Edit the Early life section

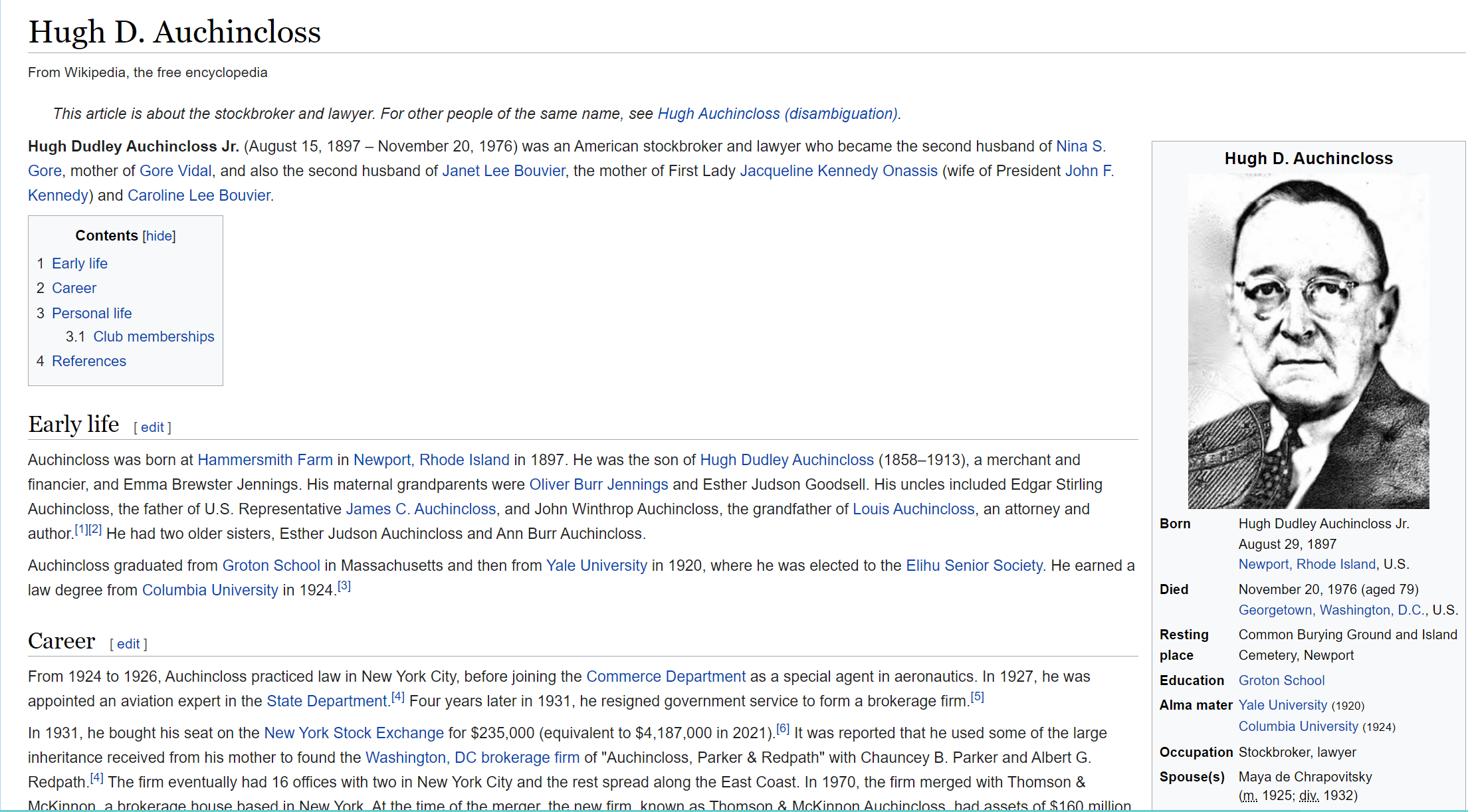click(x=152, y=427)
